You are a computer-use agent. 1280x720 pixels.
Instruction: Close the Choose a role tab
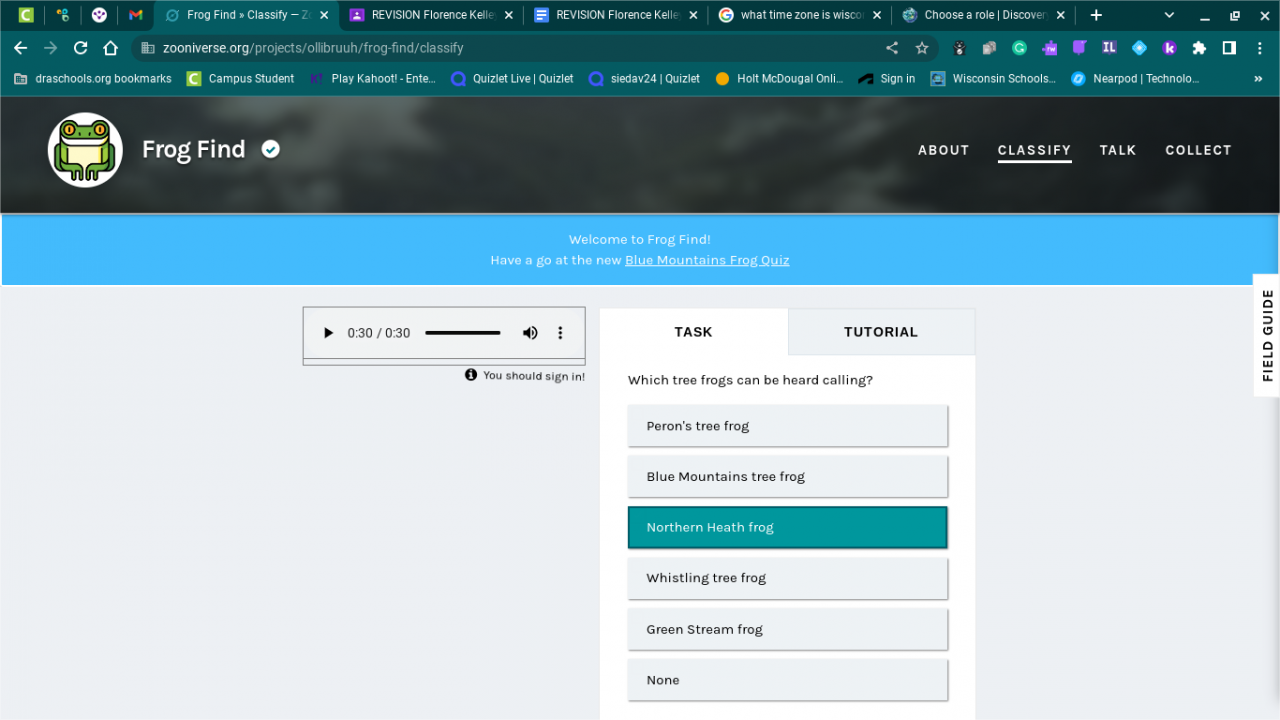point(1061,15)
